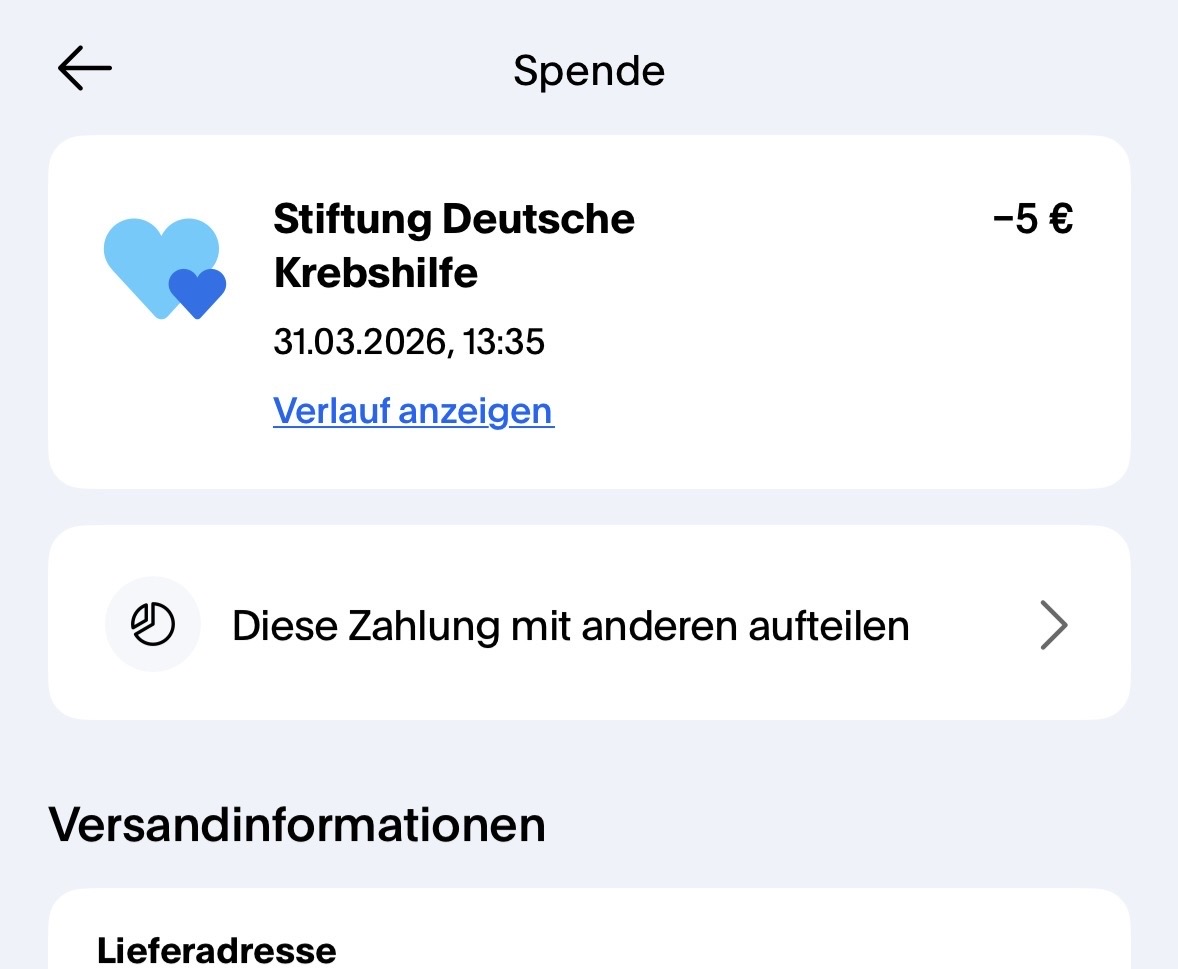Tap the small dark blue heart

197,292
